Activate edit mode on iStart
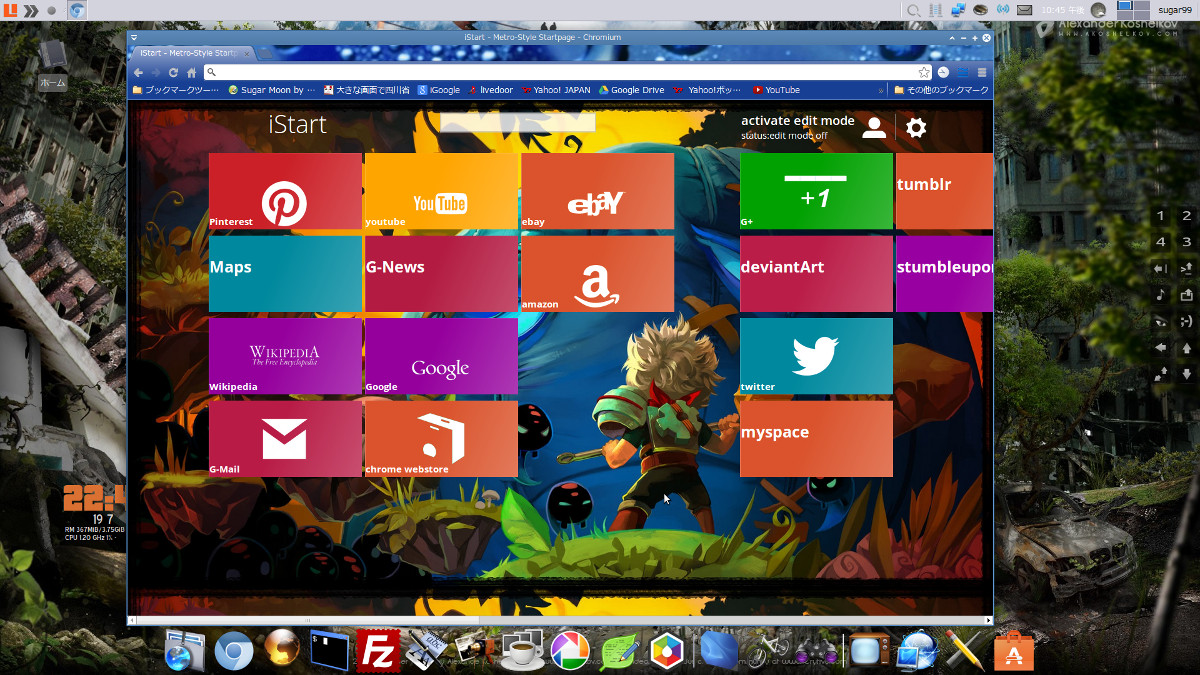Viewport: 1200px width, 675px height. pos(798,120)
